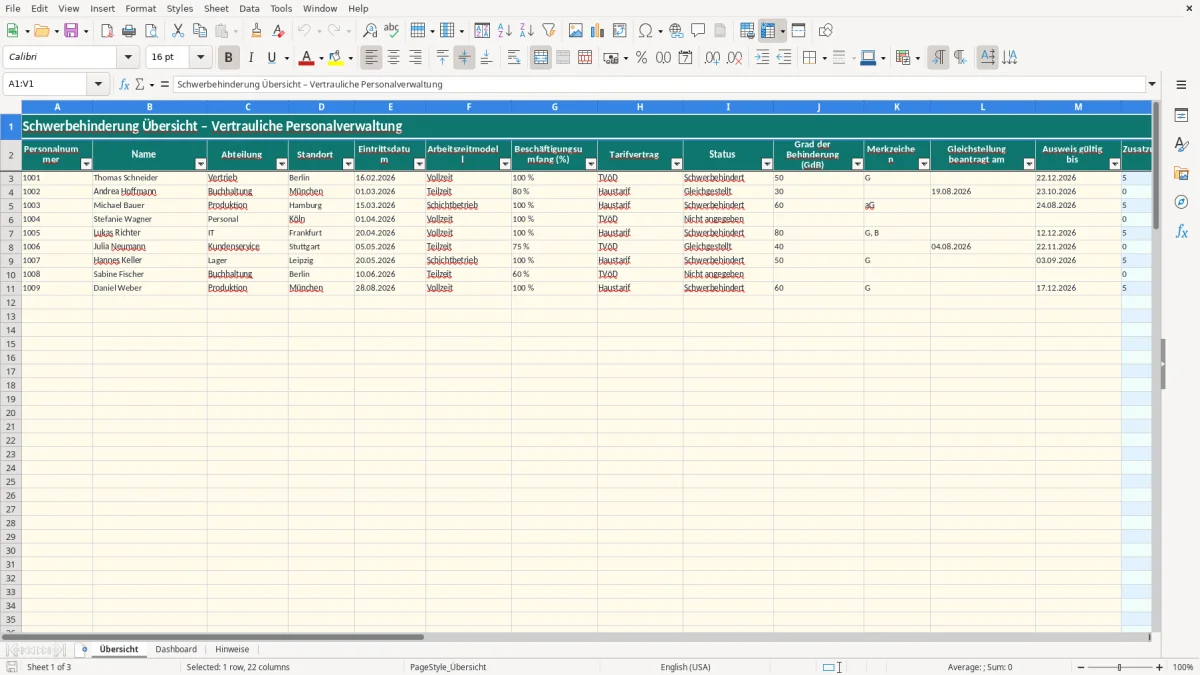Open filter dropdown for Name column
Viewport: 1200px width, 675px height.
[200, 164]
